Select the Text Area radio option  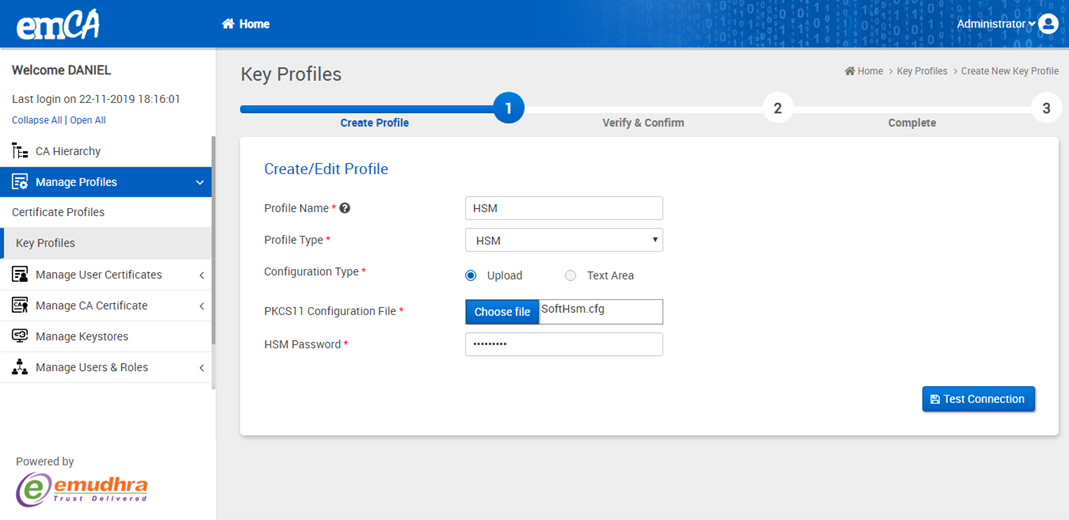[571, 276]
